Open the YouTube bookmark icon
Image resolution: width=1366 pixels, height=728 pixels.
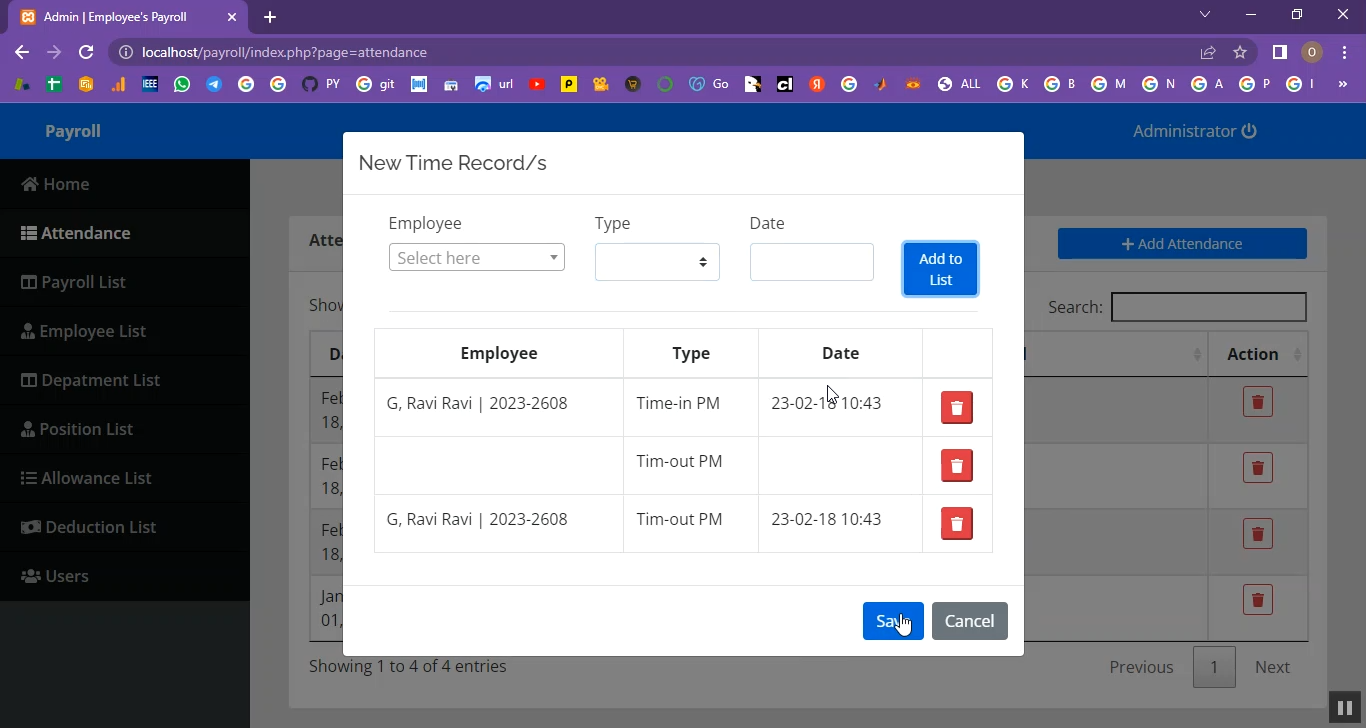click(x=537, y=85)
